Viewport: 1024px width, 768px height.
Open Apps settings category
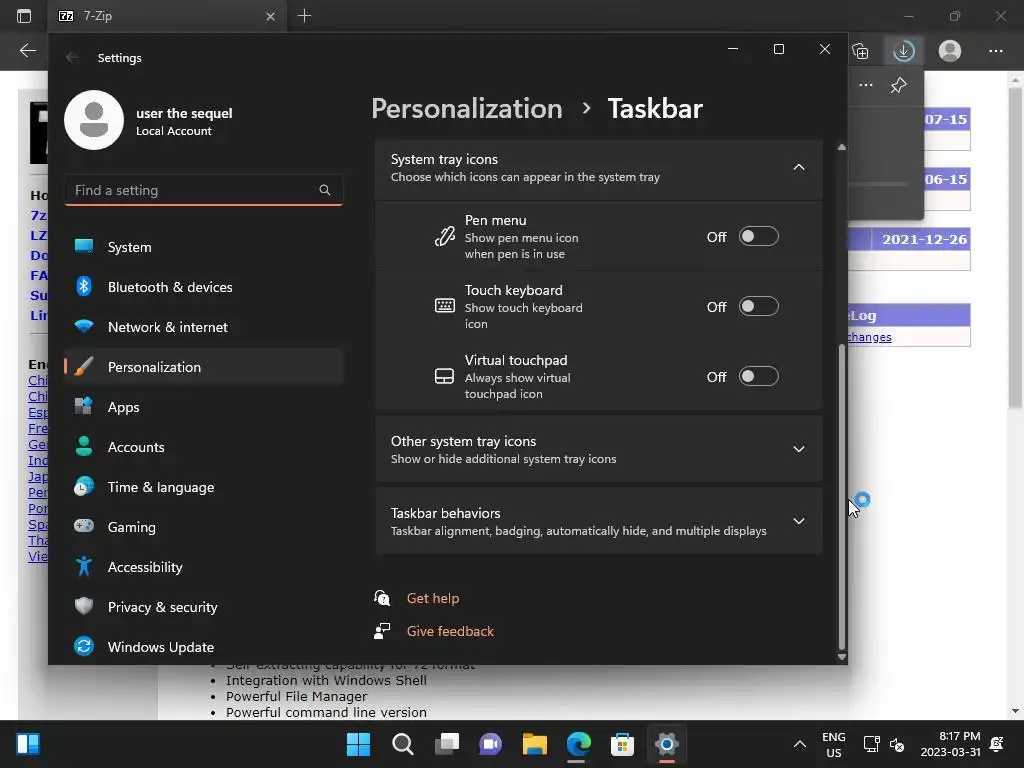pos(204,407)
